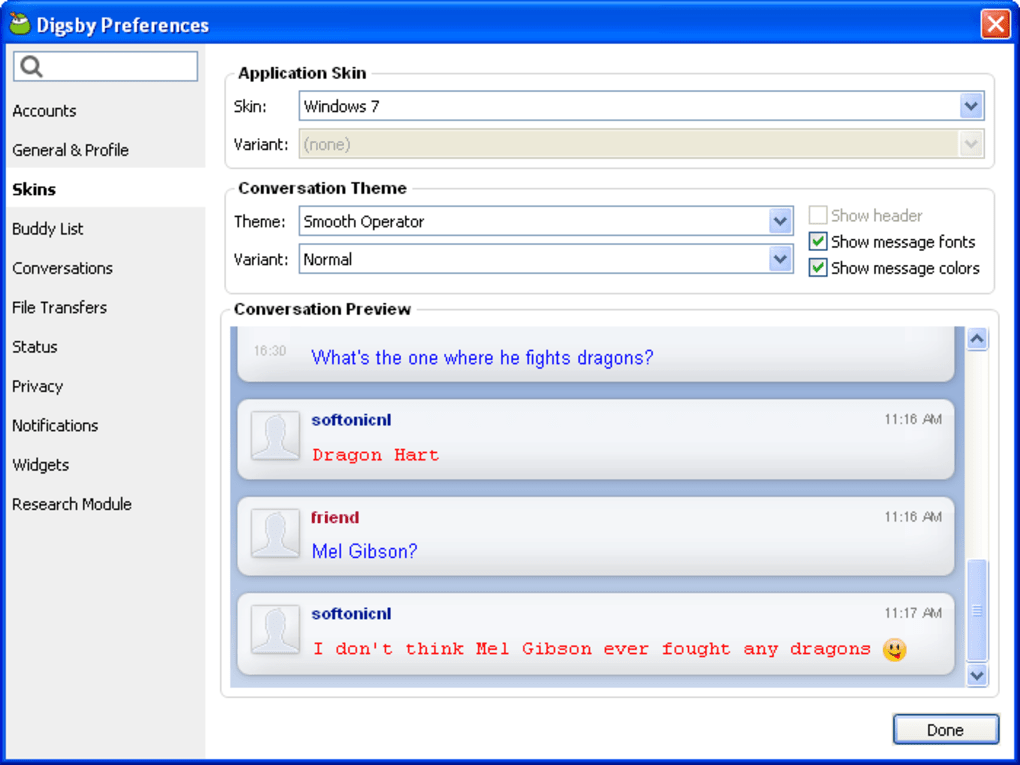1020x765 pixels.
Task: Click the preview scrollbar down arrow
Action: pyautogui.click(x=976, y=675)
